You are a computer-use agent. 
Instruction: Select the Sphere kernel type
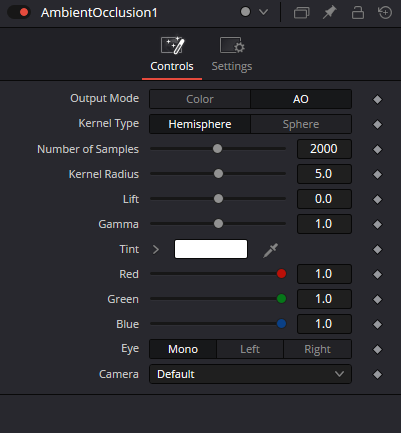click(x=301, y=124)
